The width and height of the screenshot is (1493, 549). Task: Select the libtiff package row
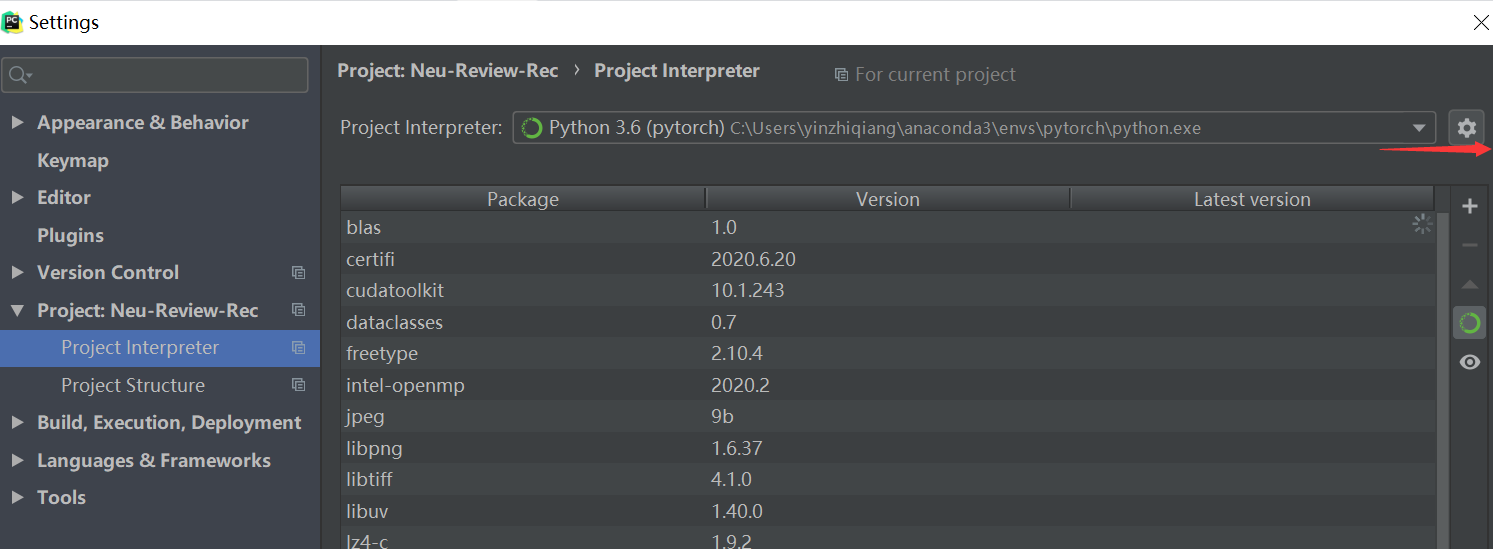[888, 480]
